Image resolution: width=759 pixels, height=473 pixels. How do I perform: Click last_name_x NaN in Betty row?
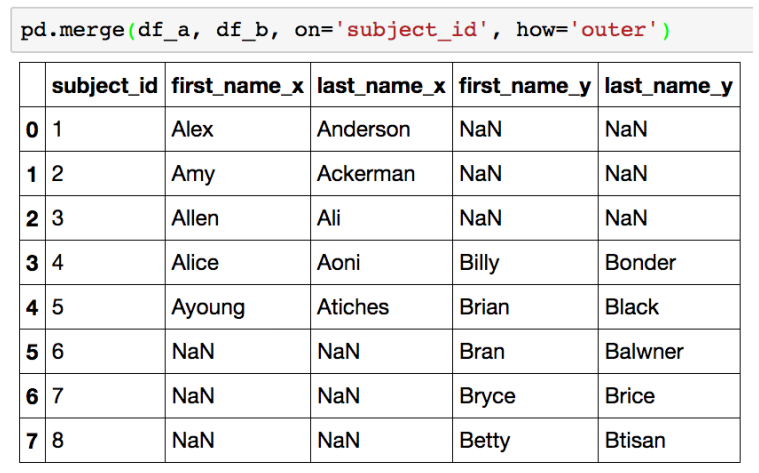pos(381,440)
